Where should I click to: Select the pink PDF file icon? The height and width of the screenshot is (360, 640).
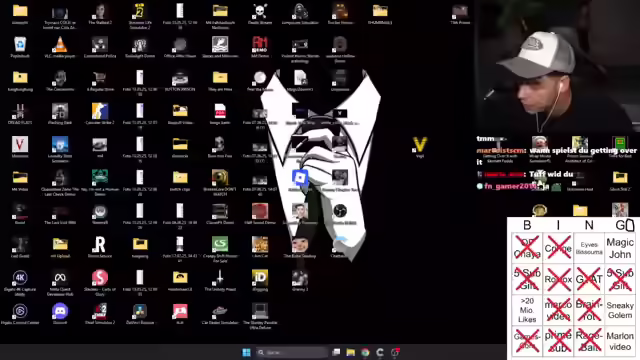(x=220, y=111)
